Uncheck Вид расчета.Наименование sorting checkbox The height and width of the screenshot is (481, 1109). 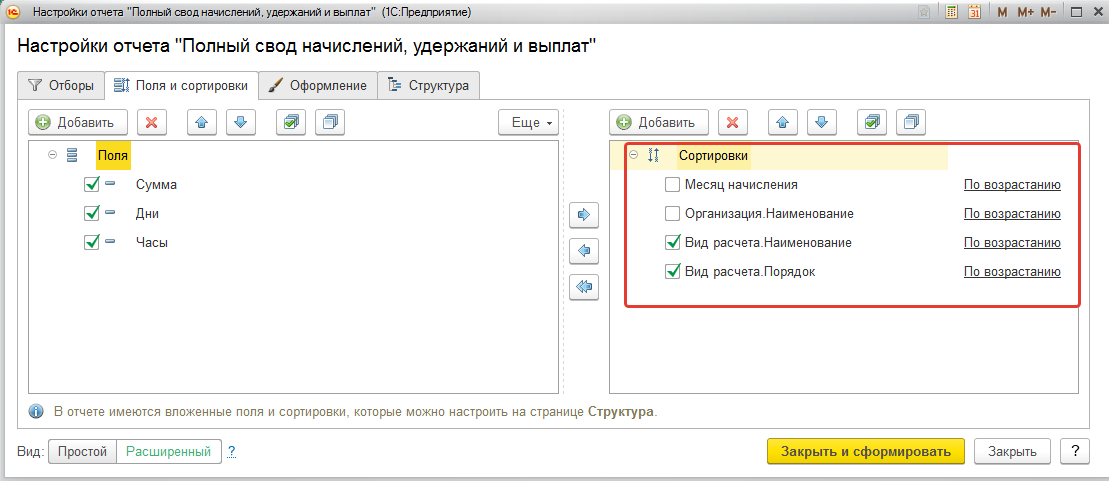coord(673,242)
